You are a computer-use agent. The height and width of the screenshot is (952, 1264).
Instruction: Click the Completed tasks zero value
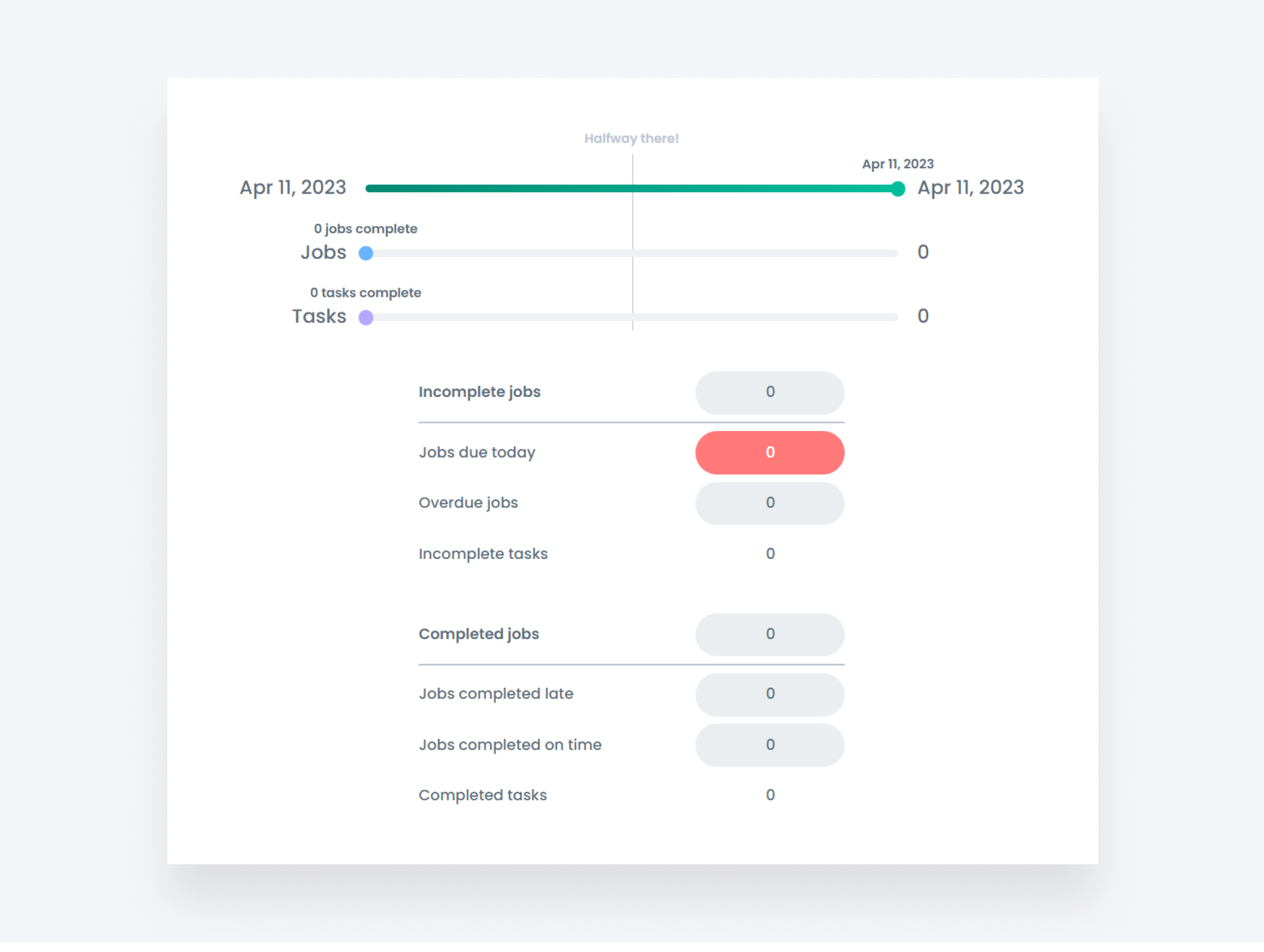[x=770, y=795]
